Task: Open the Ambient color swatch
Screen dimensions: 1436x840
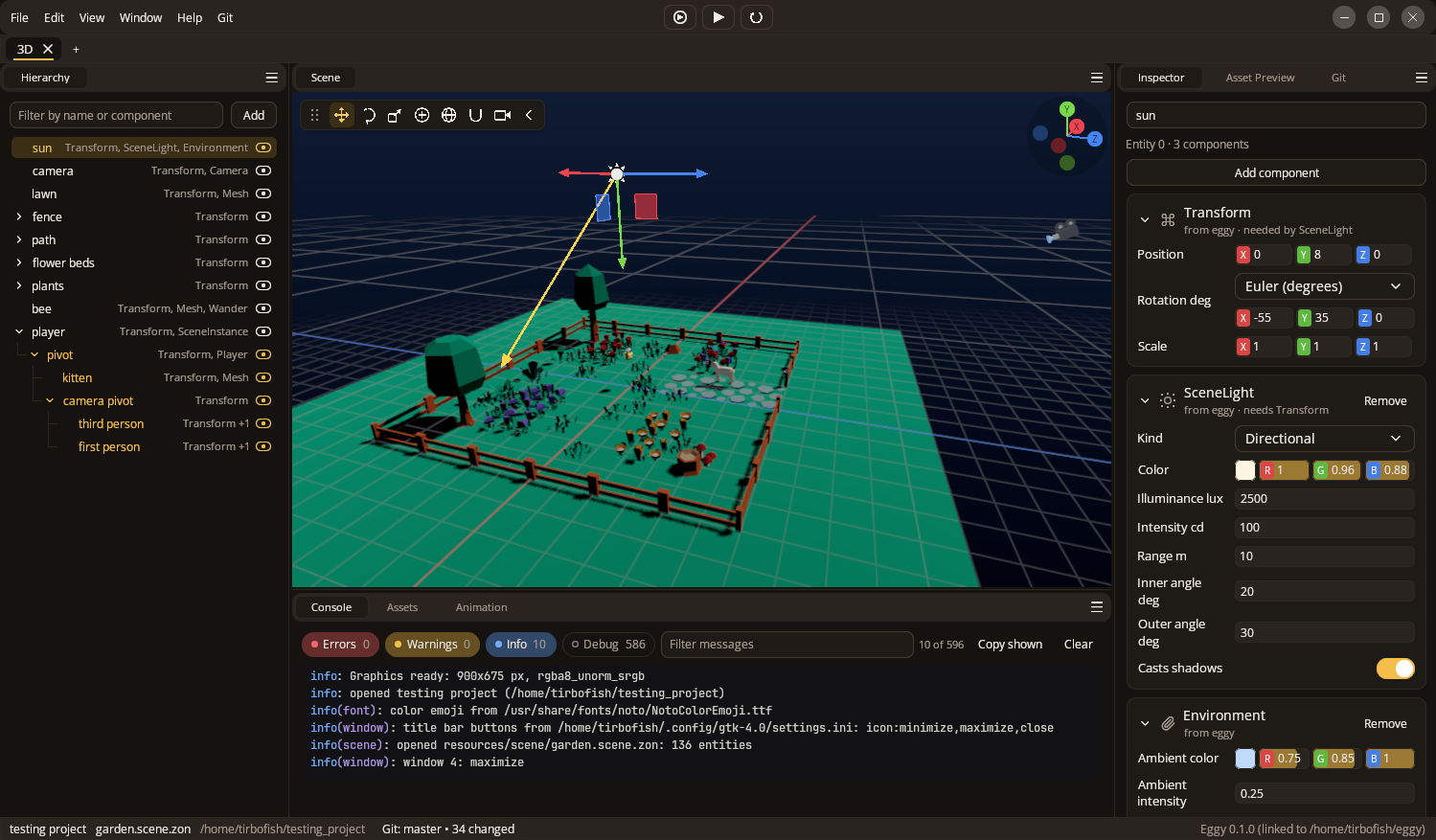Action: point(1245,759)
